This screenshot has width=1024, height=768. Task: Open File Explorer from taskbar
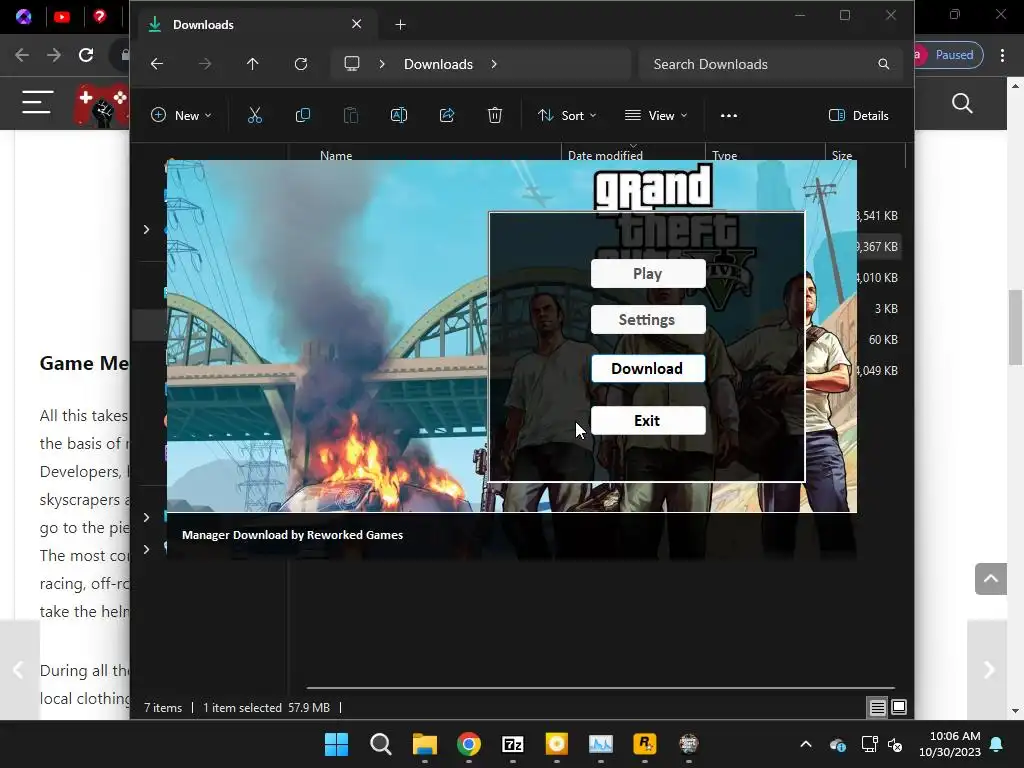pyautogui.click(x=424, y=744)
